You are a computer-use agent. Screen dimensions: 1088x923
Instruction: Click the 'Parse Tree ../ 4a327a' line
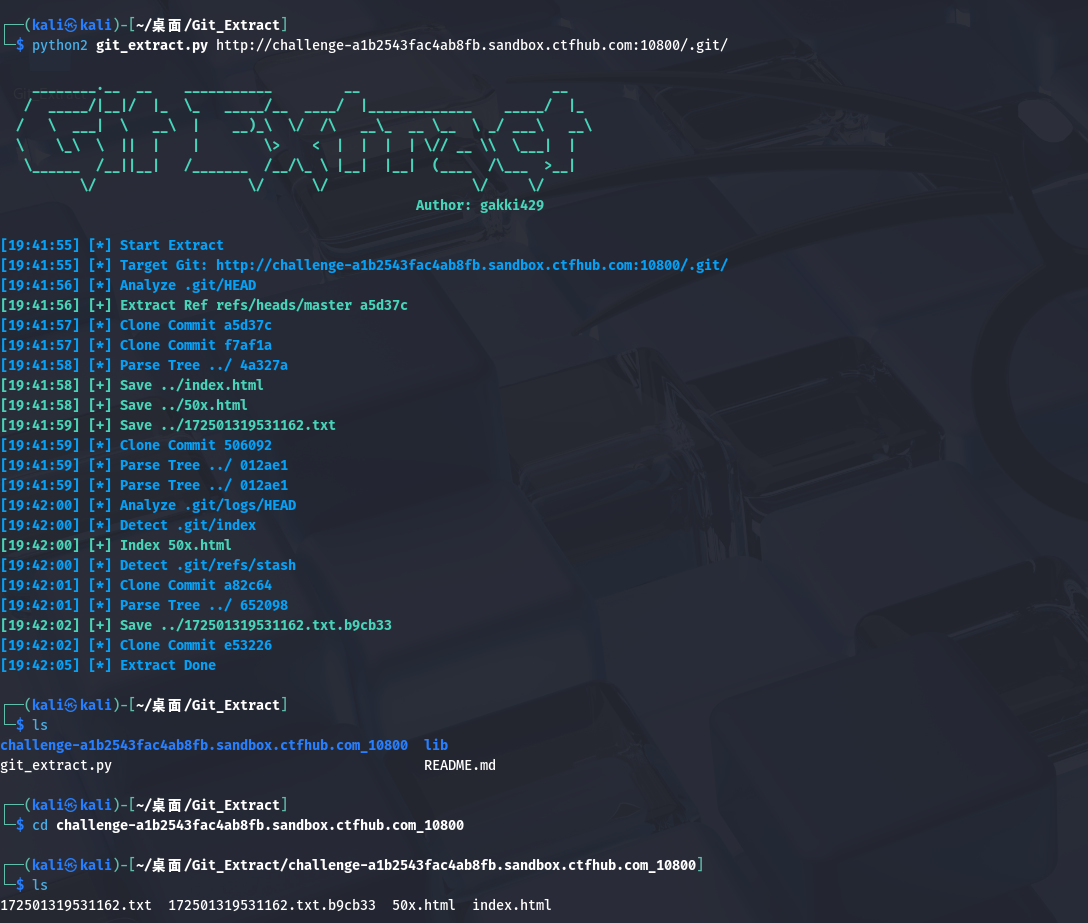point(203,365)
